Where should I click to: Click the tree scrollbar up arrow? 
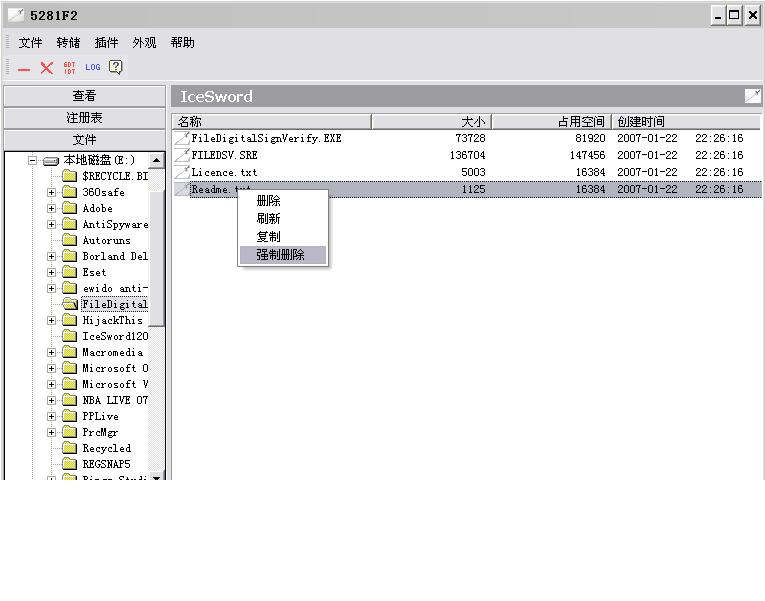point(157,160)
